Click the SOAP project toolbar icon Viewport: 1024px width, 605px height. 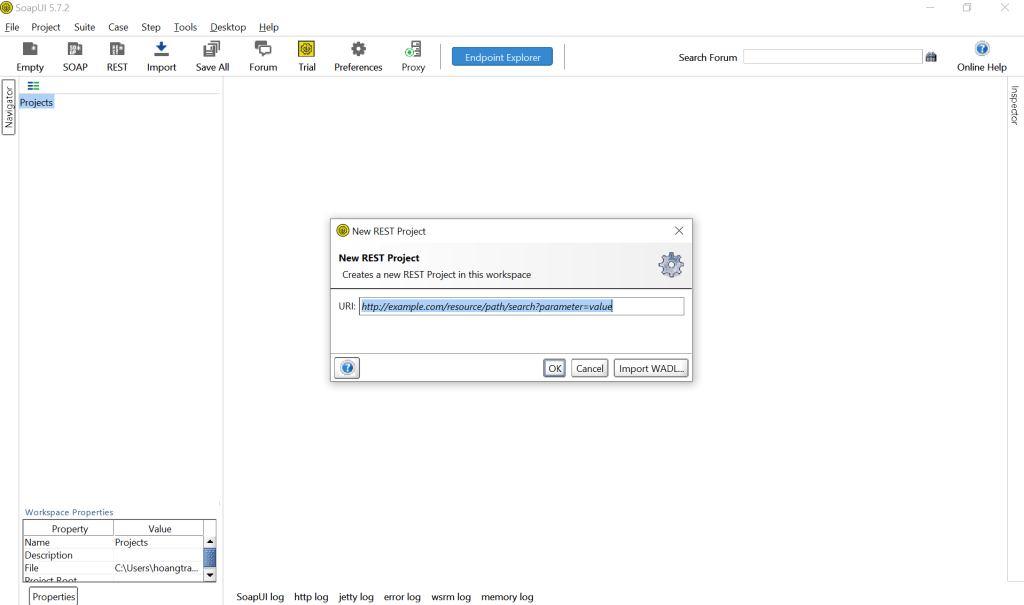[x=75, y=50]
